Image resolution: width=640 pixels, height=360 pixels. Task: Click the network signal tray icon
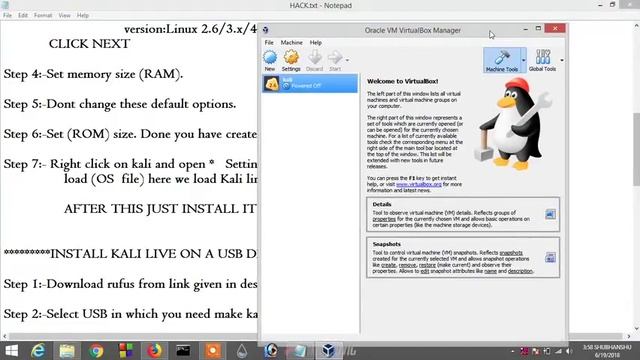558,351
